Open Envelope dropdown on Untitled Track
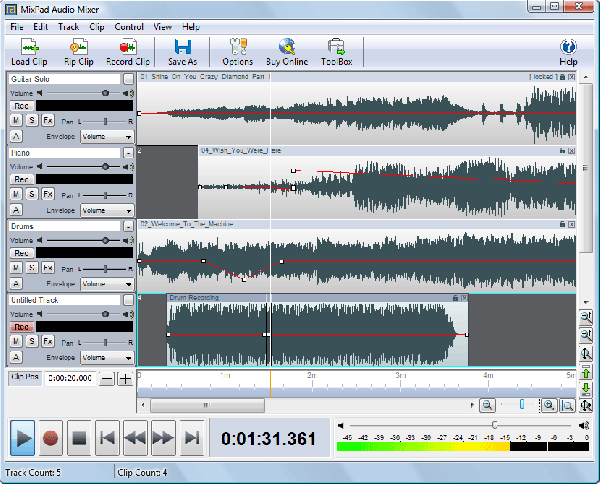 point(107,357)
